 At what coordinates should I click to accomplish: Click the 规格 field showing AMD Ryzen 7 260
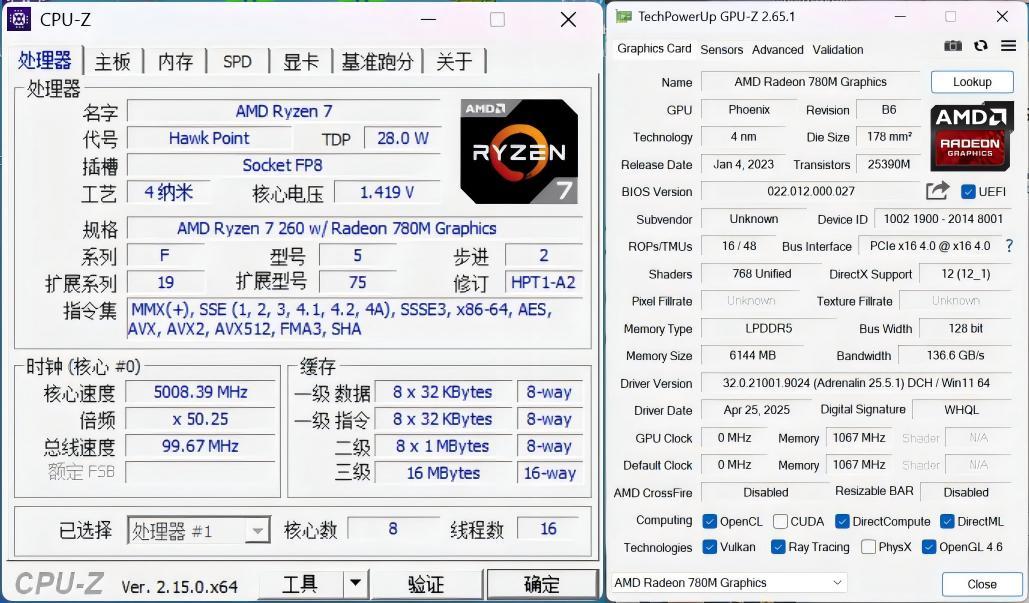click(354, 228)
